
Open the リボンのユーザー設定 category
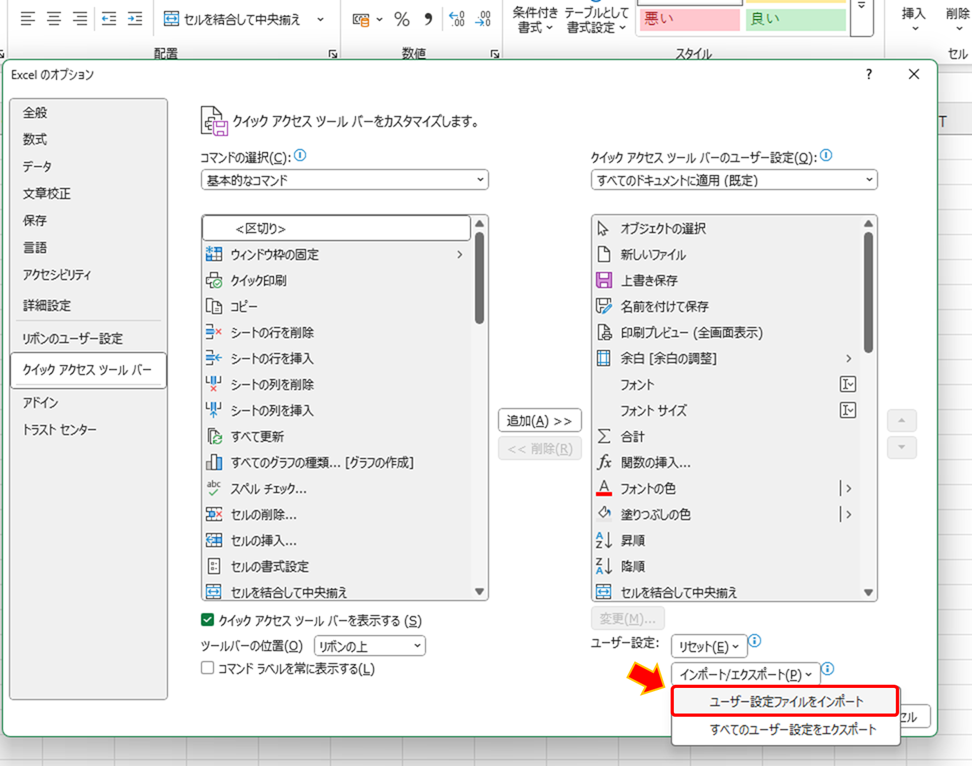[x=88, y=338]
